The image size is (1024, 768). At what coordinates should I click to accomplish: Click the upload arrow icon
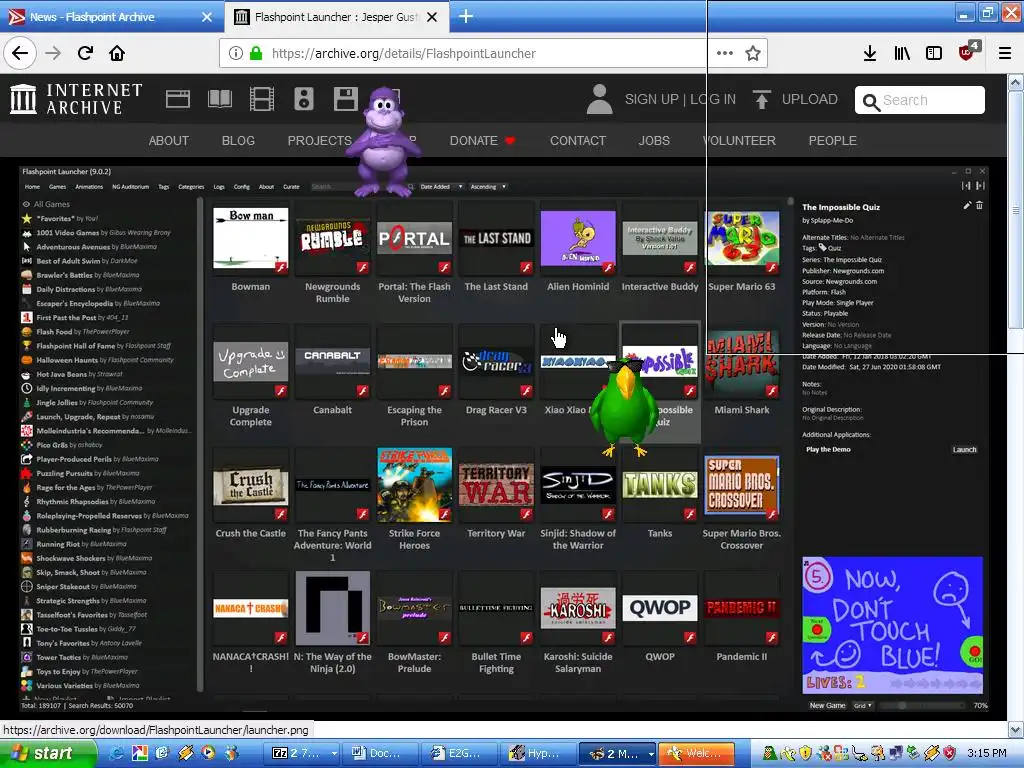[761, 99]
